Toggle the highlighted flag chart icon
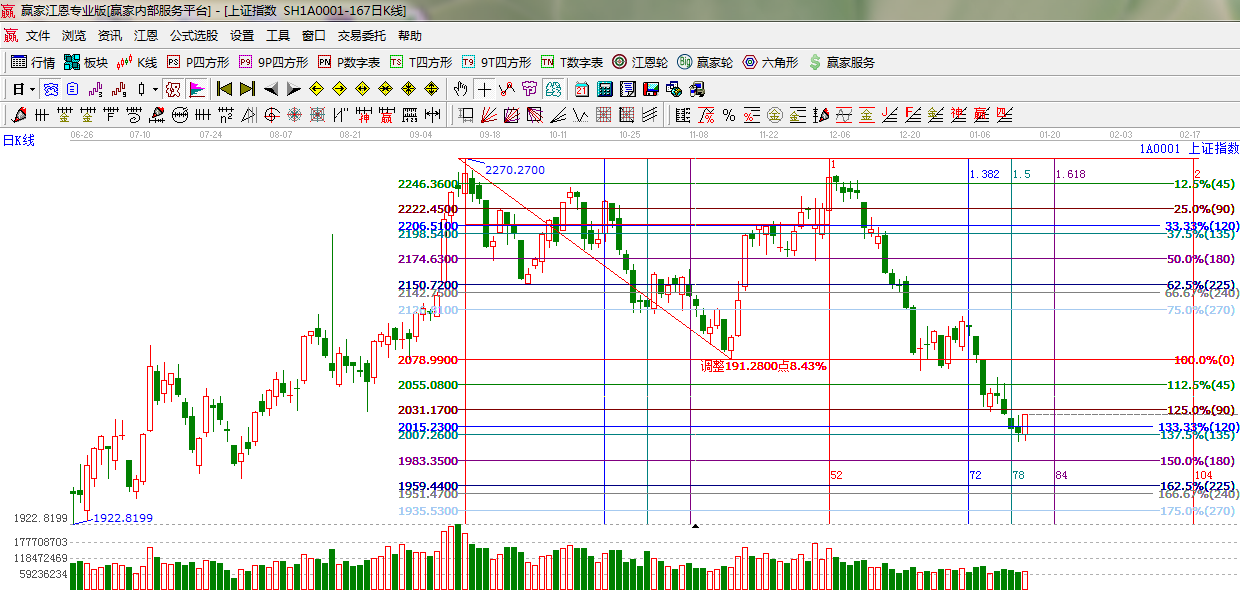The width and height of the screenshot is (1240, 590). click(196, 89)
